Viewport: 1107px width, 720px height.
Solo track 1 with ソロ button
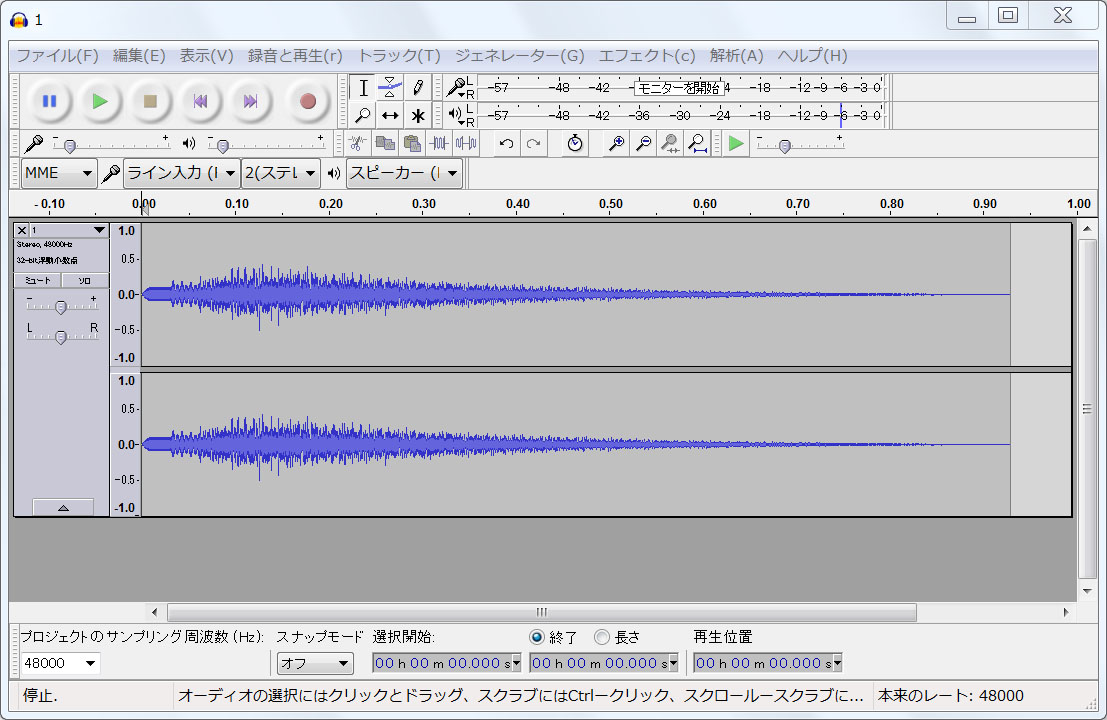point(85,281)
